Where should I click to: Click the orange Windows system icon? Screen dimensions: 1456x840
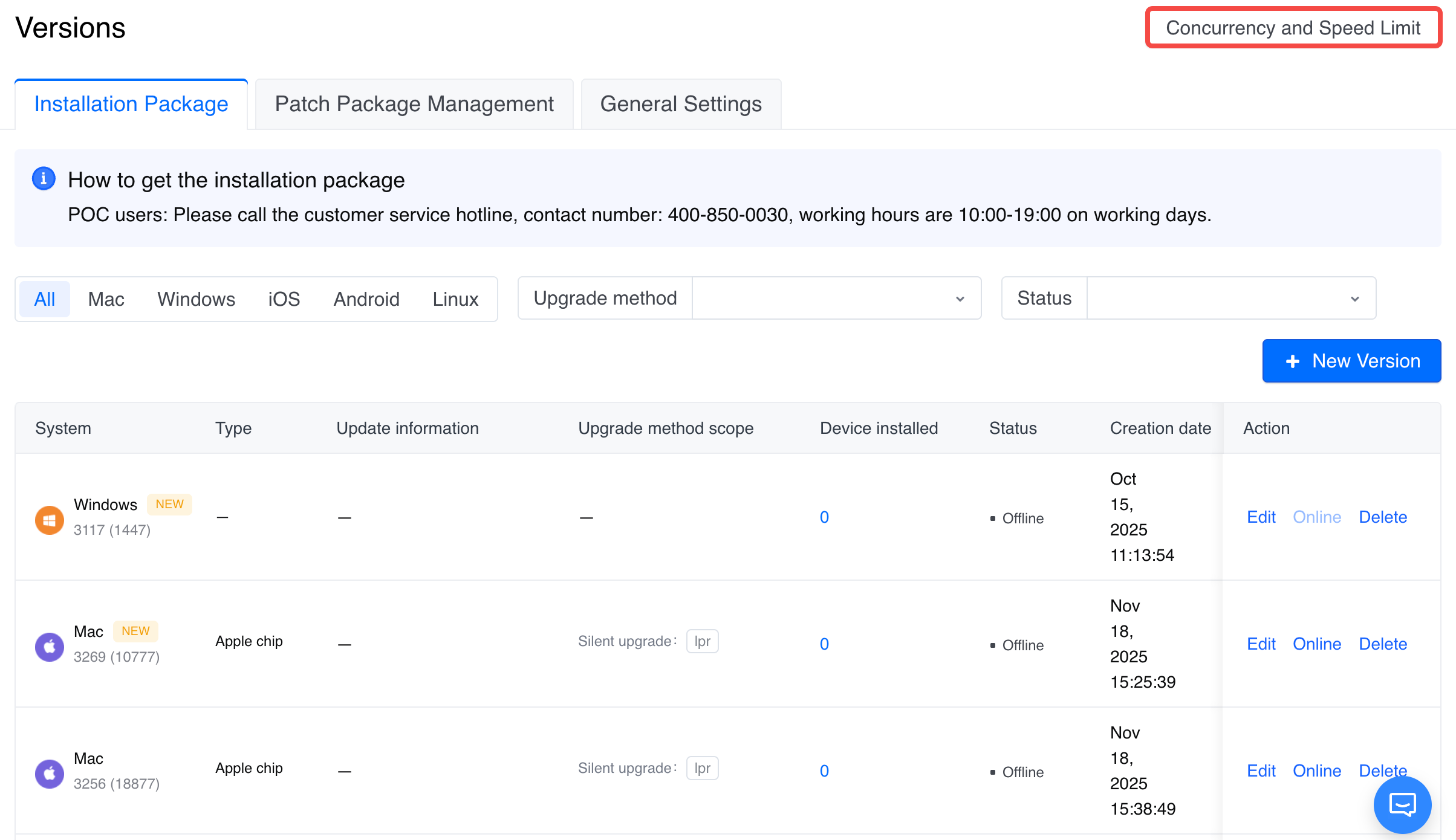[50, 520]
